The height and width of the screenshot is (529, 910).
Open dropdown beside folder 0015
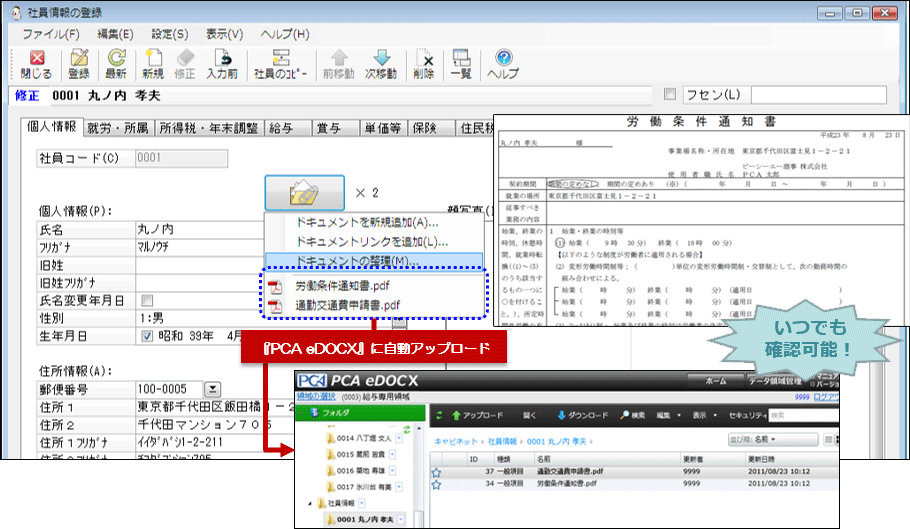[392, 454]
